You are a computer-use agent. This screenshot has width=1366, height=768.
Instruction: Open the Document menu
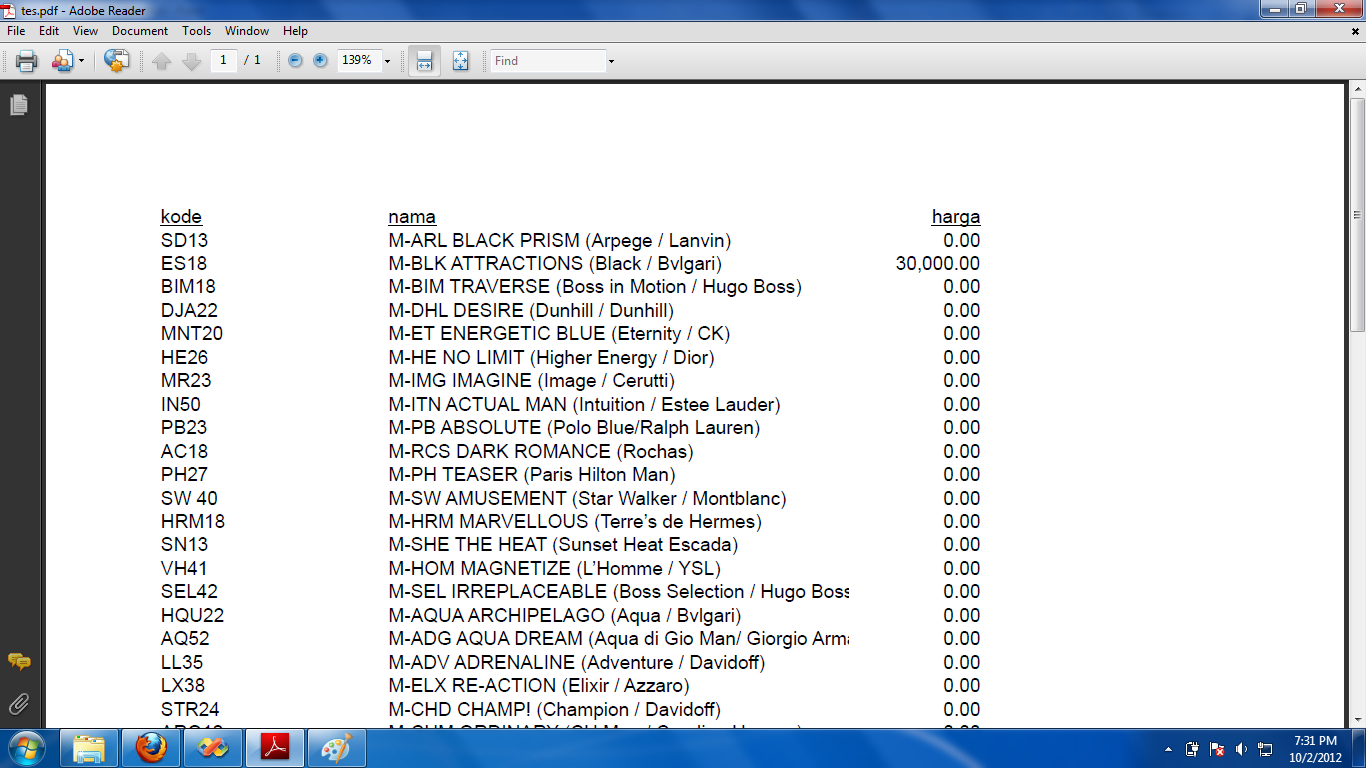coord(140,31)
